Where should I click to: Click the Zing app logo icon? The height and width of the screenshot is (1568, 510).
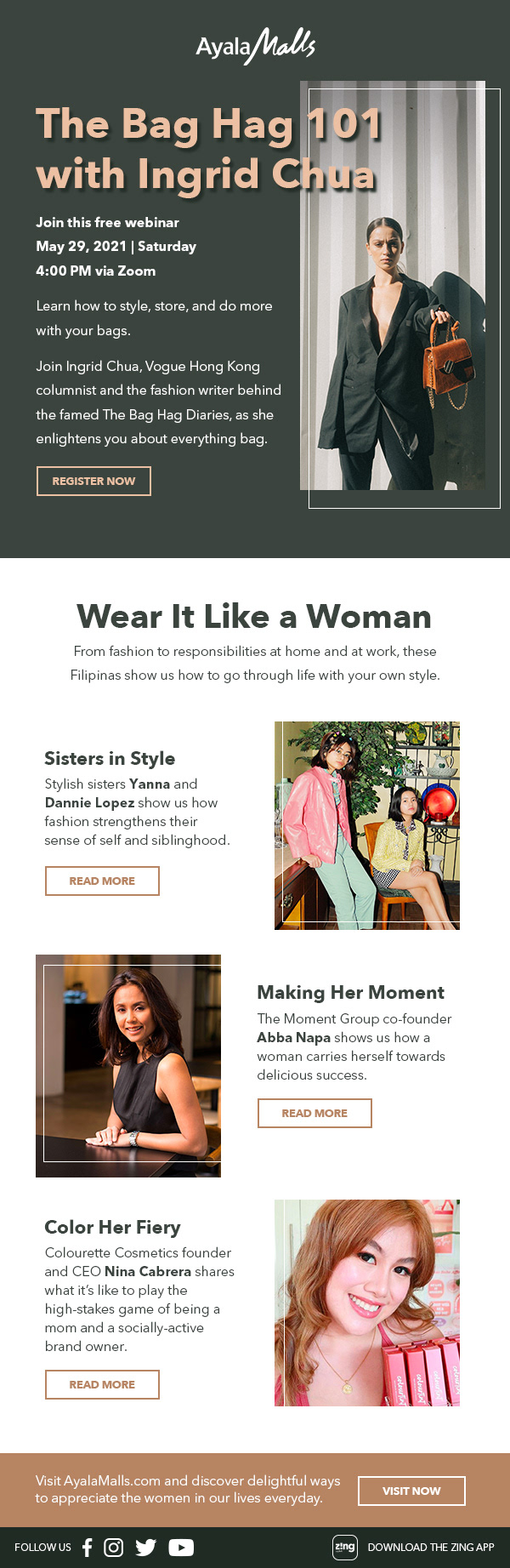[345, 1547]
